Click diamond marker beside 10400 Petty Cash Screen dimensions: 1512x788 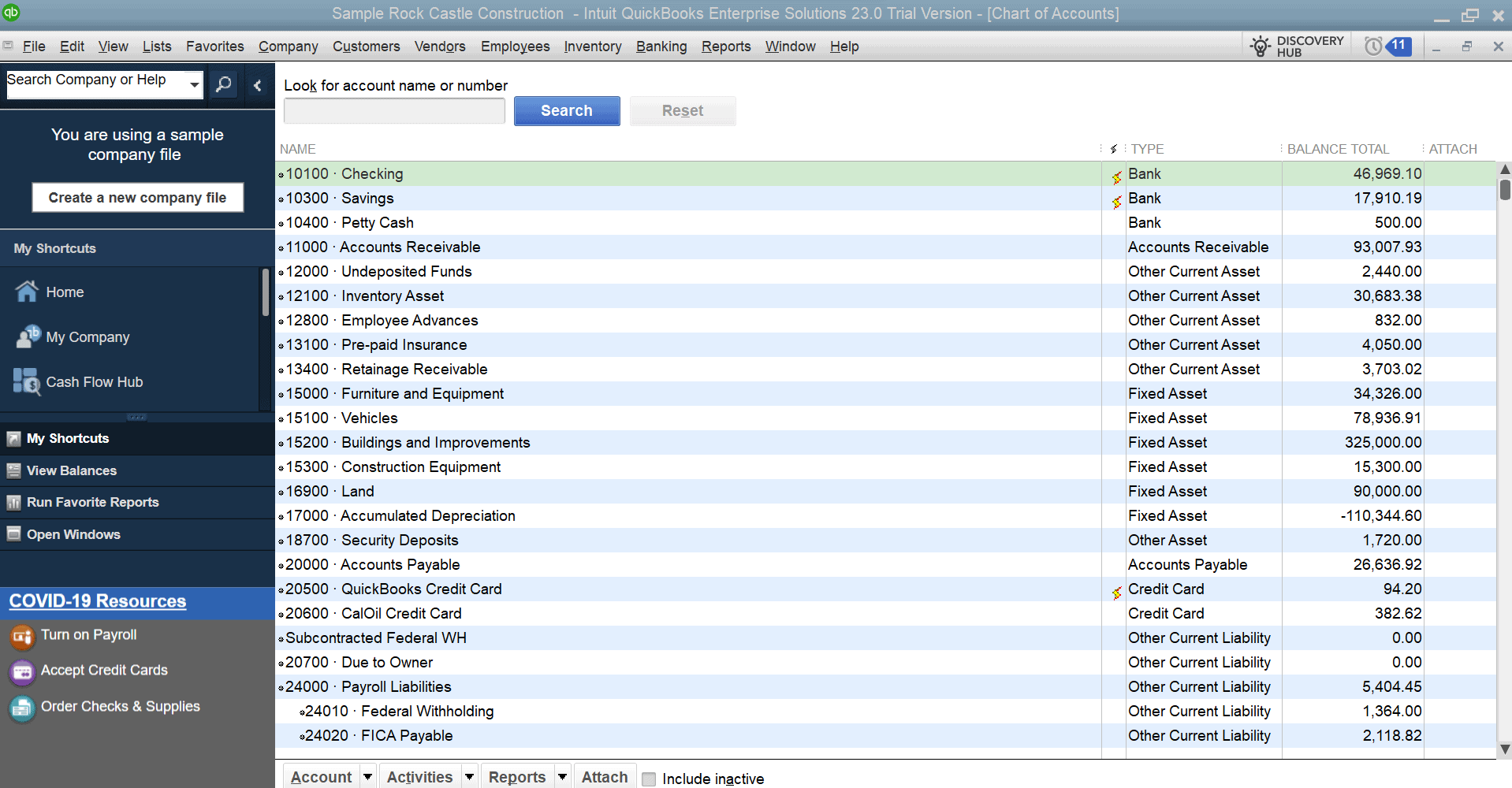pyautogui.click(x=281, y=225)
